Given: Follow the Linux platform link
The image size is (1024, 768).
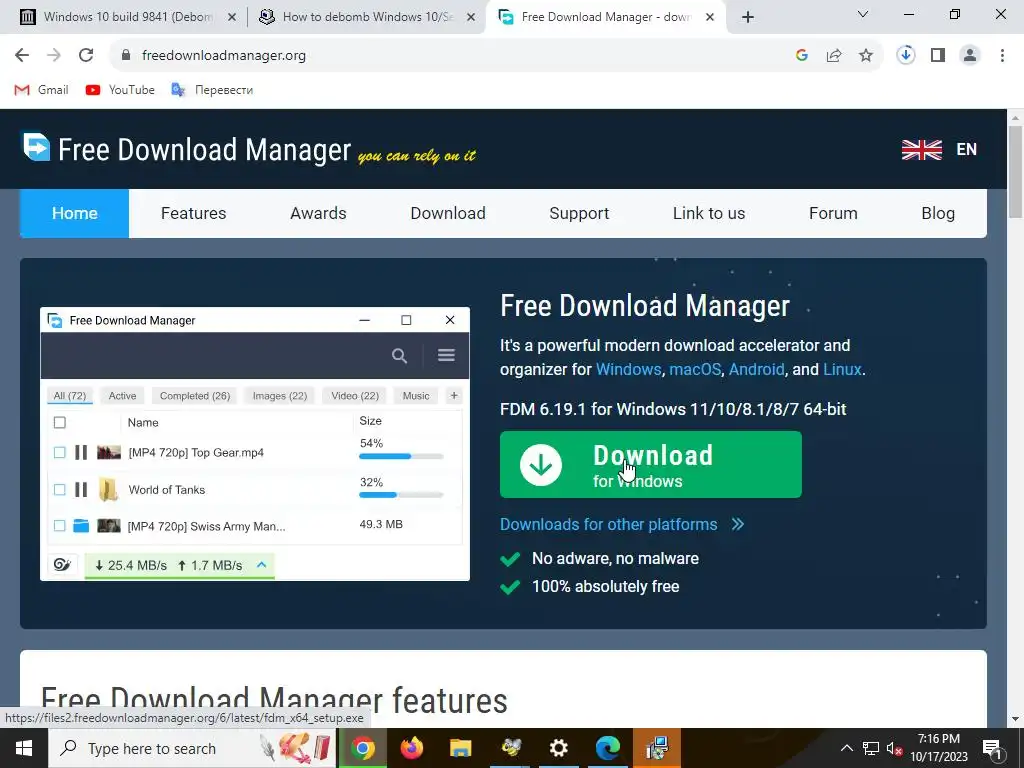Looking at the screenshot, I should click(842, 370).
